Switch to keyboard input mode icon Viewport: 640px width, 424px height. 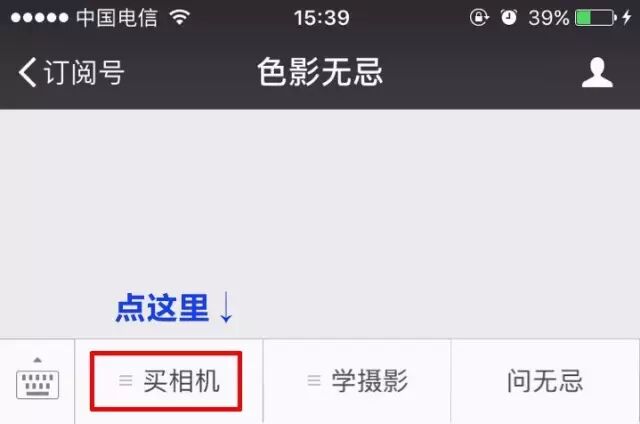point(38,384)
